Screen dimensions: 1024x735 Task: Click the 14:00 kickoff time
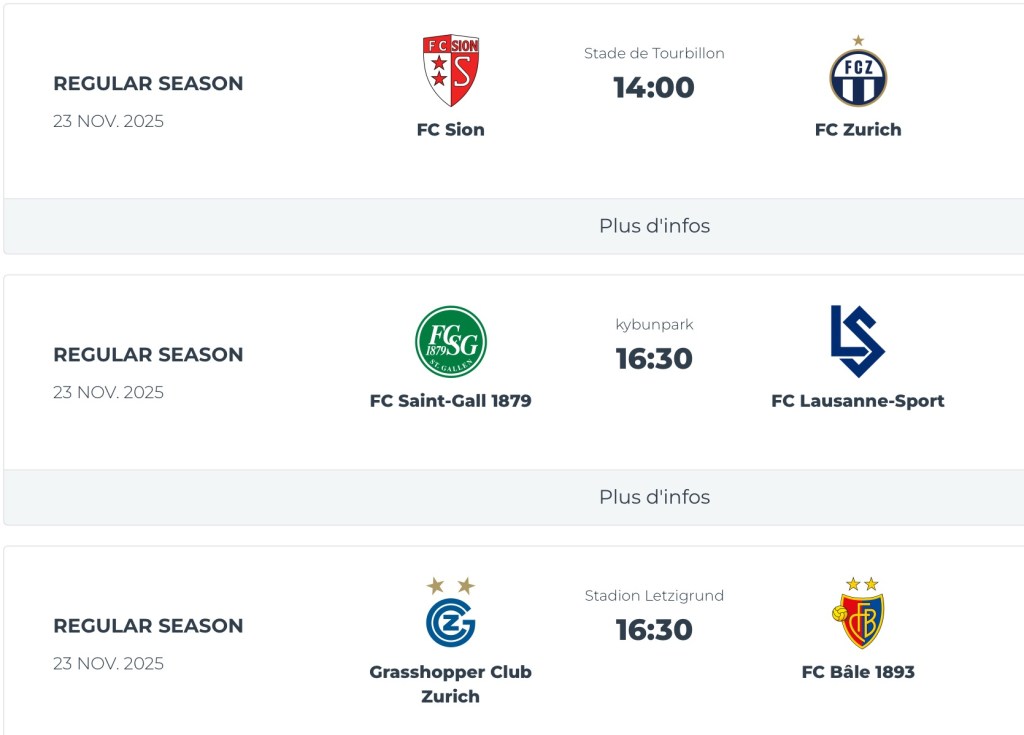coord(654,88)
